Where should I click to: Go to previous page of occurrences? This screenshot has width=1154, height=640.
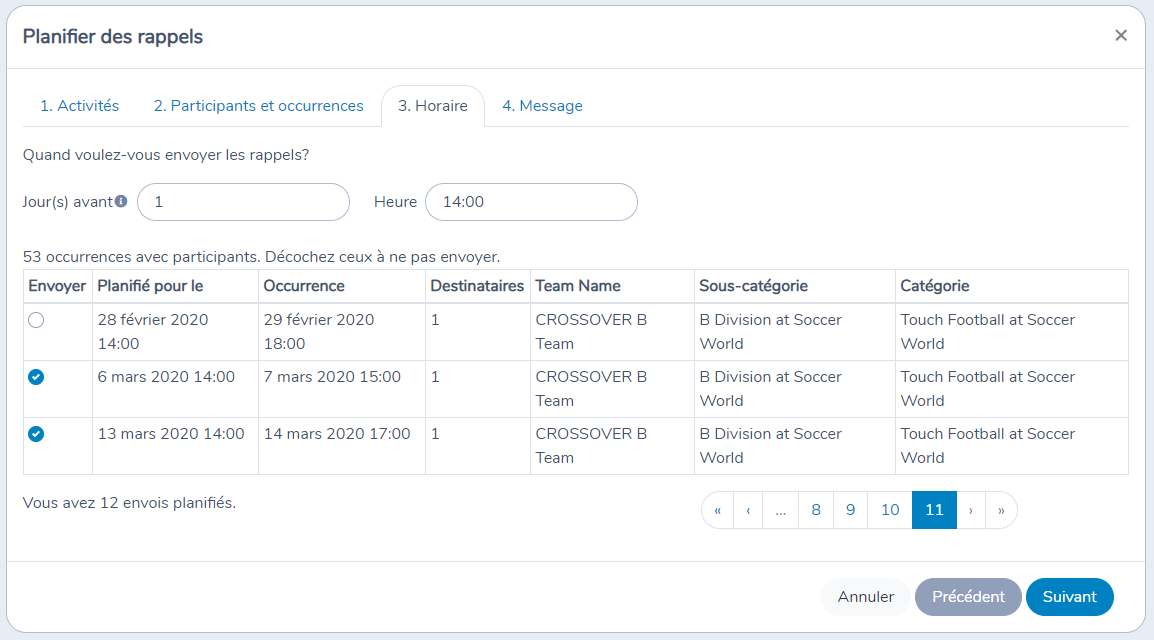(x=748, y=510)
